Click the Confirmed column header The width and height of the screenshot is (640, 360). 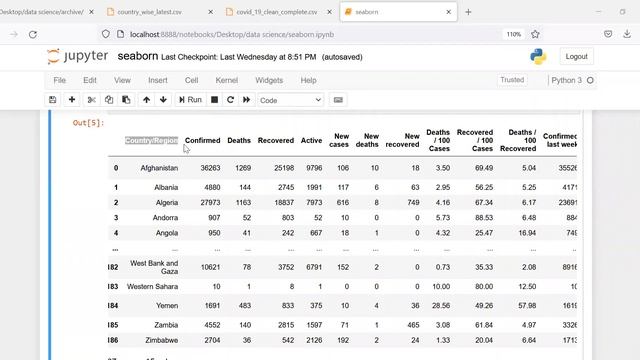point(202,140)
